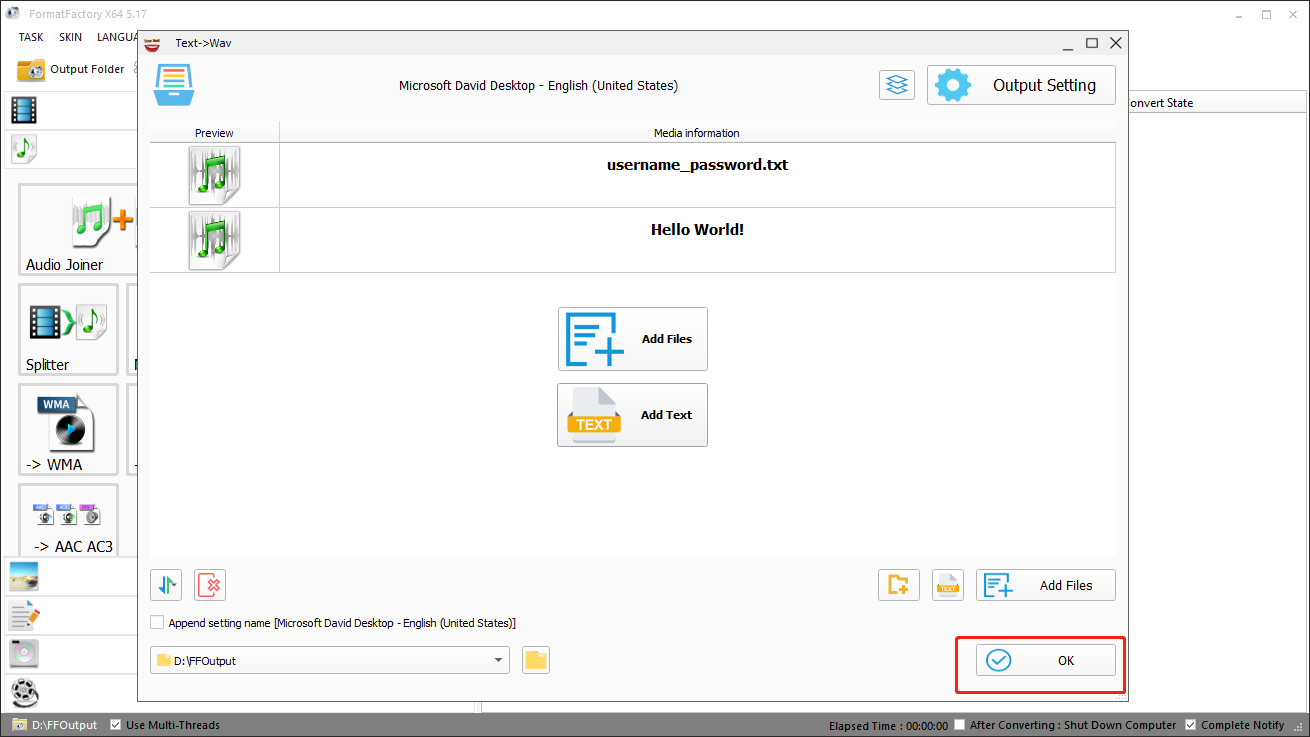Click the small TEXT file icon button
This screenshot has height=737, width=1310.
click(947, 585)
